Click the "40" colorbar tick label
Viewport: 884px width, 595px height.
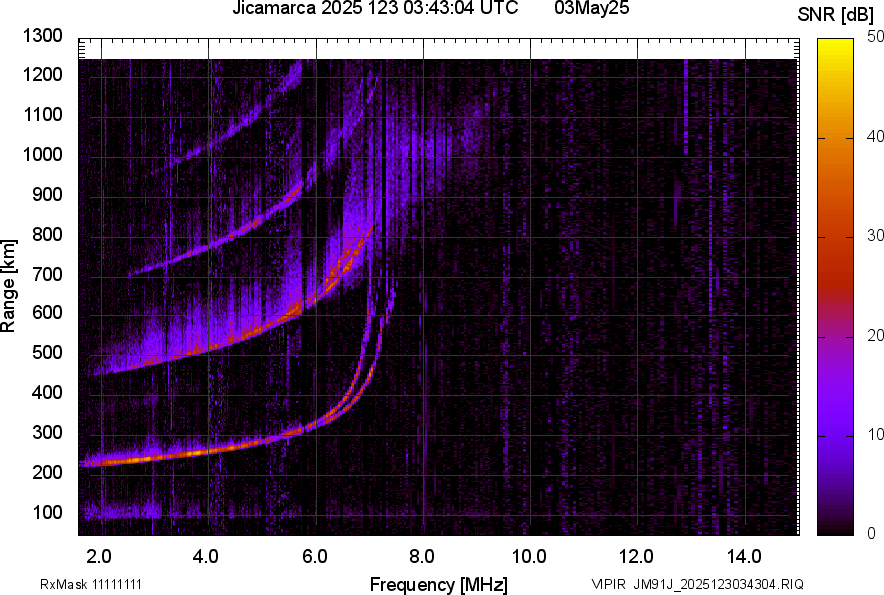[x=875, y=136]
